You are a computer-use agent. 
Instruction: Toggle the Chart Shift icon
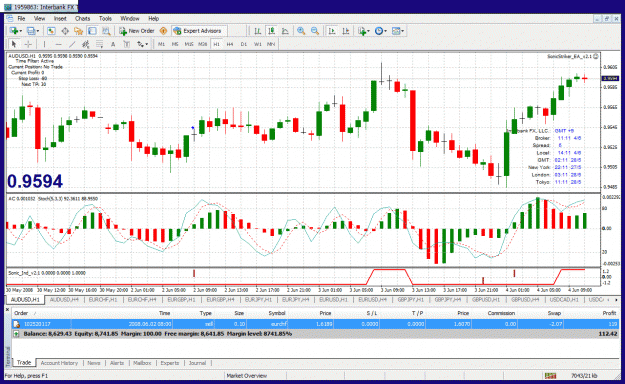[346, 31]
